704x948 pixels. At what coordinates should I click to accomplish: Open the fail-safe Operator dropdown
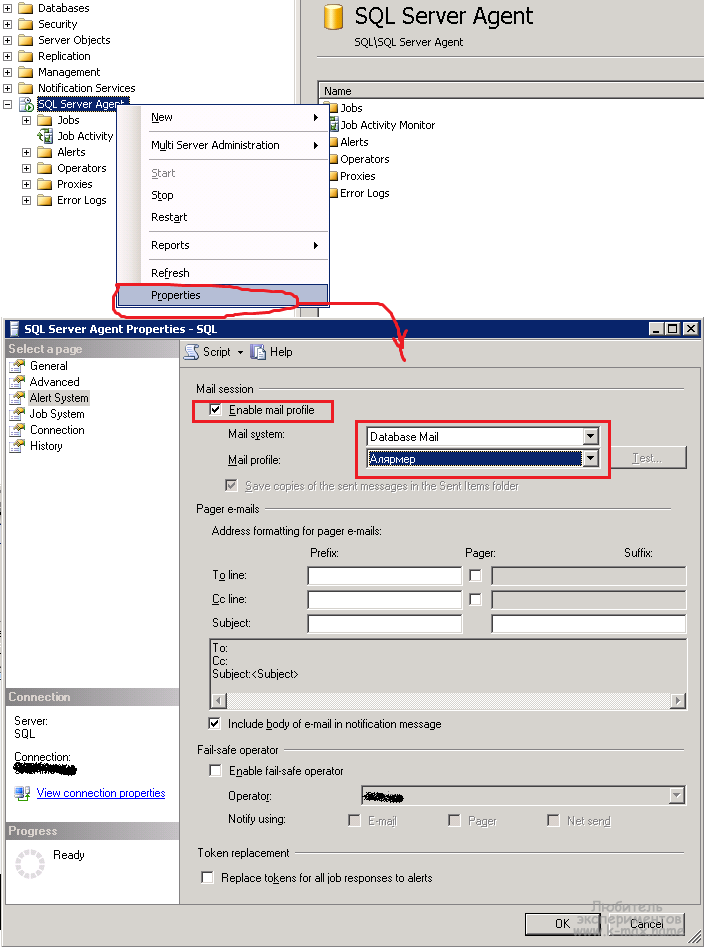tap(677, 795)
